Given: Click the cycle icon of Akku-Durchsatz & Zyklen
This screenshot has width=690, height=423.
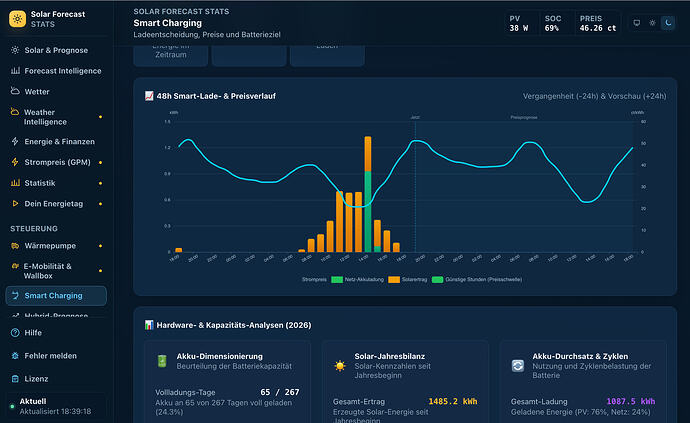Looking at the screenshot, I should point(518,365).
